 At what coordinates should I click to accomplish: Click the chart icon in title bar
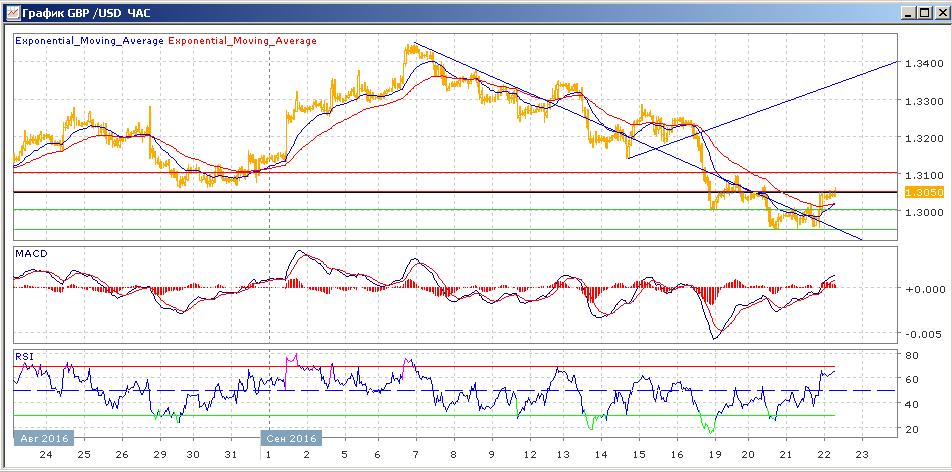(x=10, y=13)
